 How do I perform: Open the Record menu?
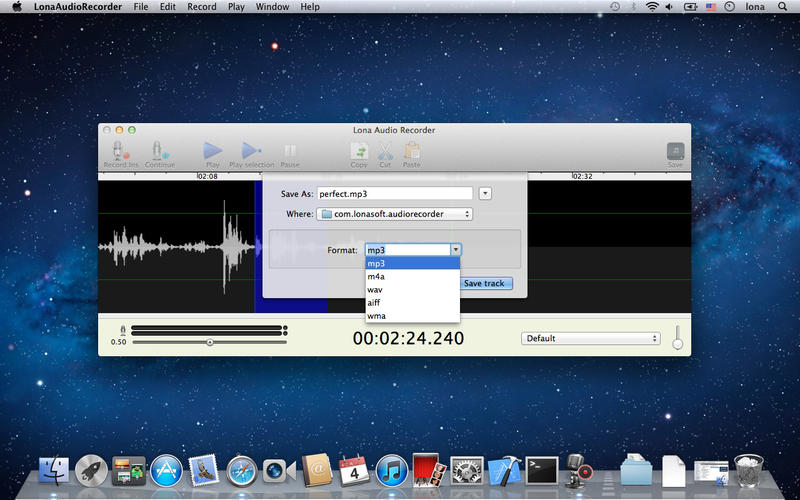(201, 7)
